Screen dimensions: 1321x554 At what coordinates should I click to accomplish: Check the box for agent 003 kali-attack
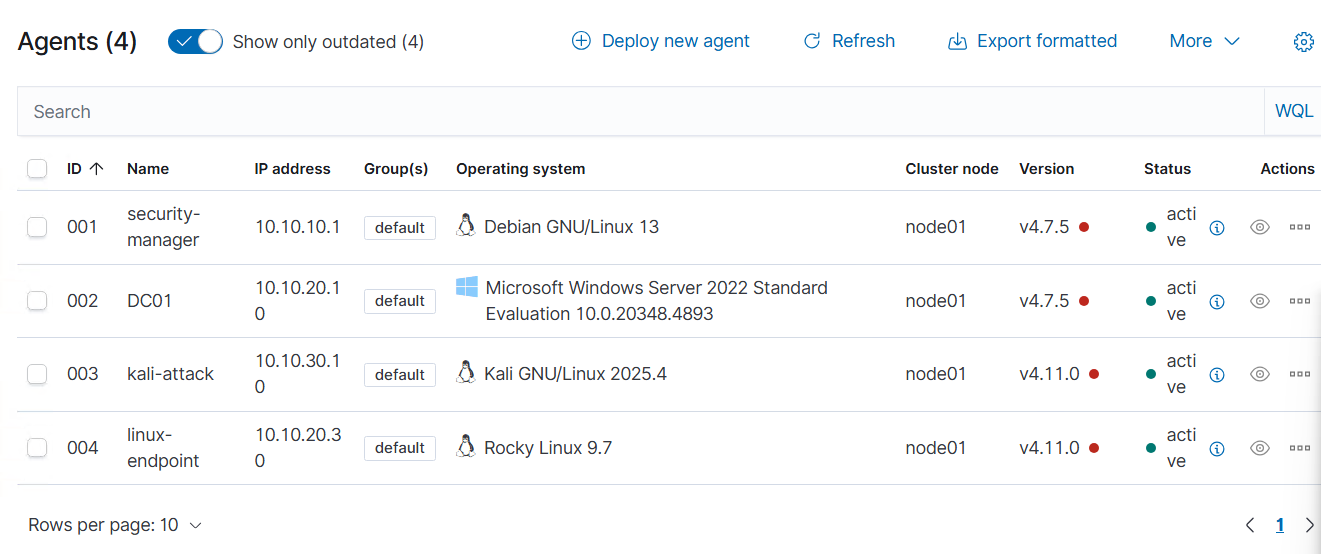pos(37,374)
